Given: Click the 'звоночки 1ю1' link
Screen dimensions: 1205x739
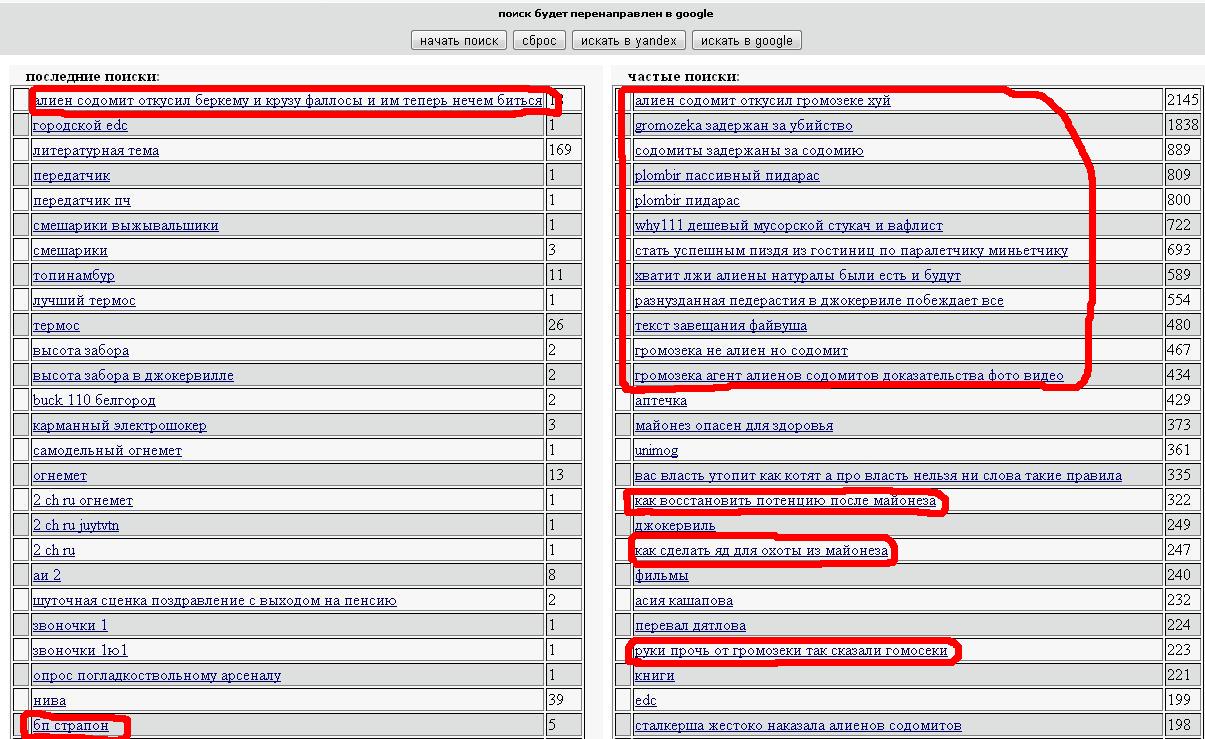Looking at the screenshot, I should pos(80,651).
